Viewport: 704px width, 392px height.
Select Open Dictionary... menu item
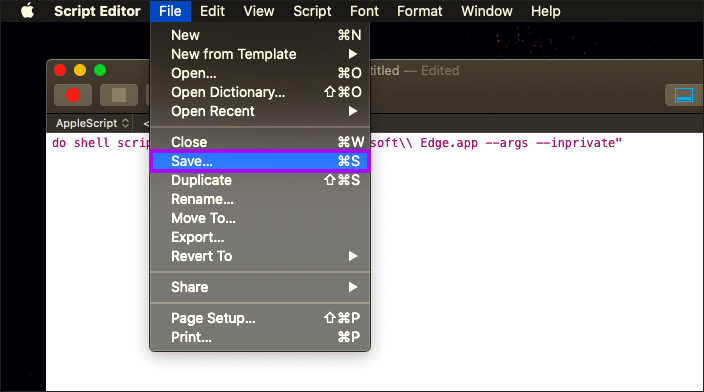[260, 92]
